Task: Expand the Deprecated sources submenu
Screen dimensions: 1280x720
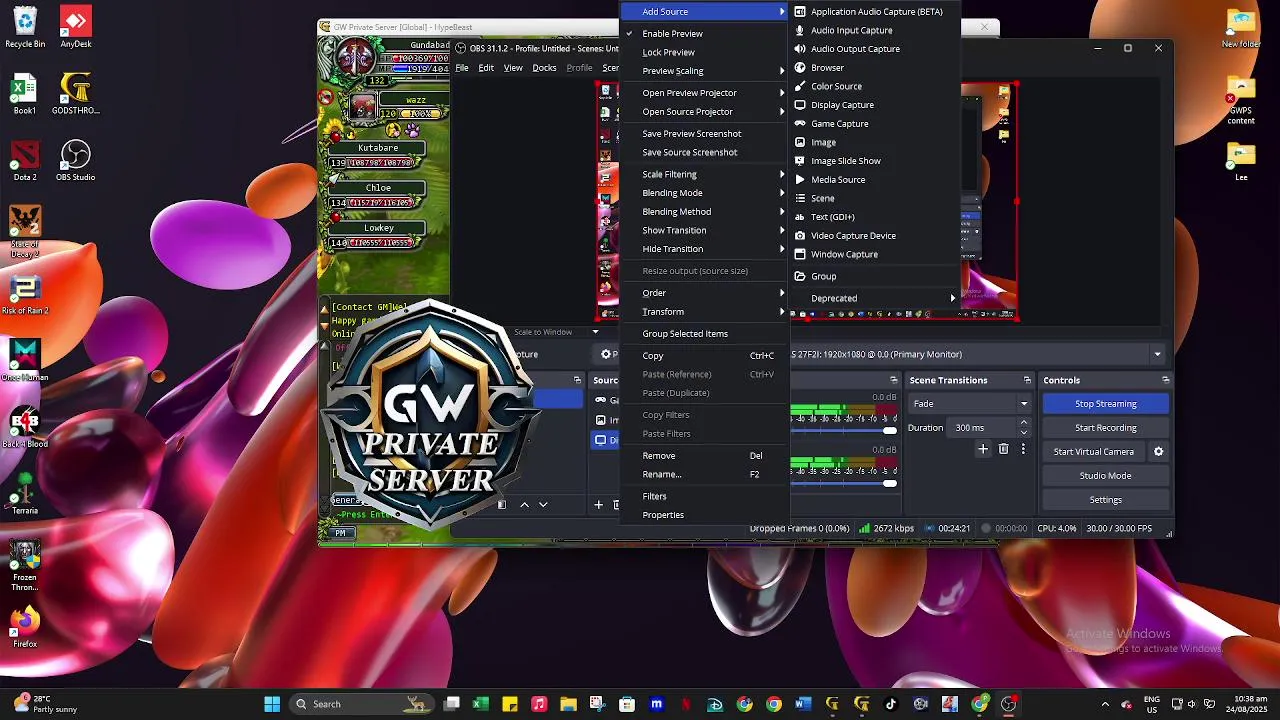Action: point(875,298)
